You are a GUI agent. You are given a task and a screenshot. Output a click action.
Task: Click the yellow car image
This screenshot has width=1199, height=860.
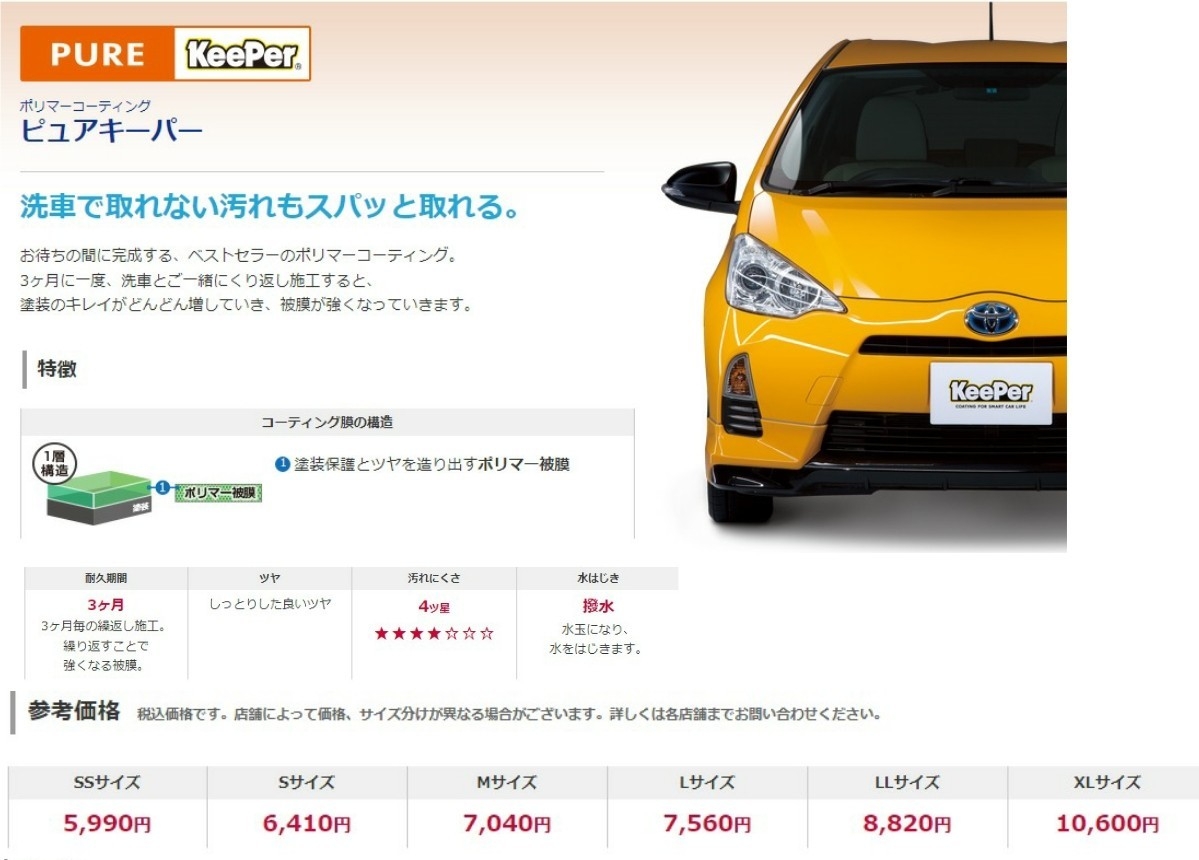[x=864, y=278]
